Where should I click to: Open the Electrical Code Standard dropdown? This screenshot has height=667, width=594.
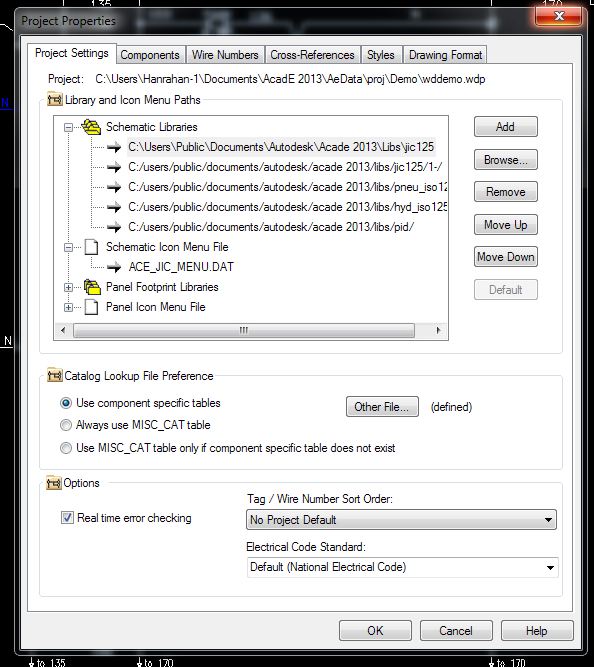point(402,567)
